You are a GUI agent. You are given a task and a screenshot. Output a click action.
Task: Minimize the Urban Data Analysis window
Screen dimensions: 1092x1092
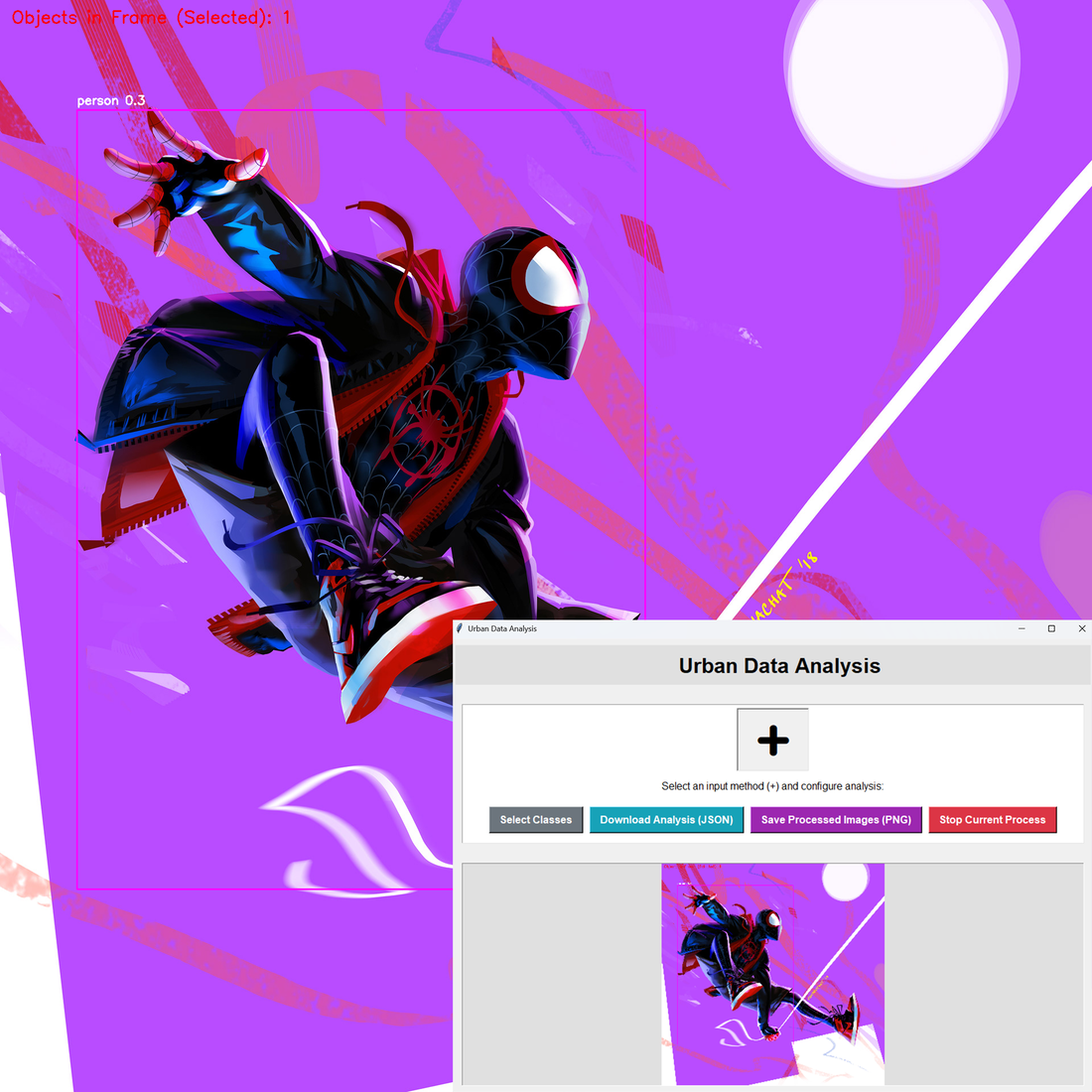coord(1022,628)
